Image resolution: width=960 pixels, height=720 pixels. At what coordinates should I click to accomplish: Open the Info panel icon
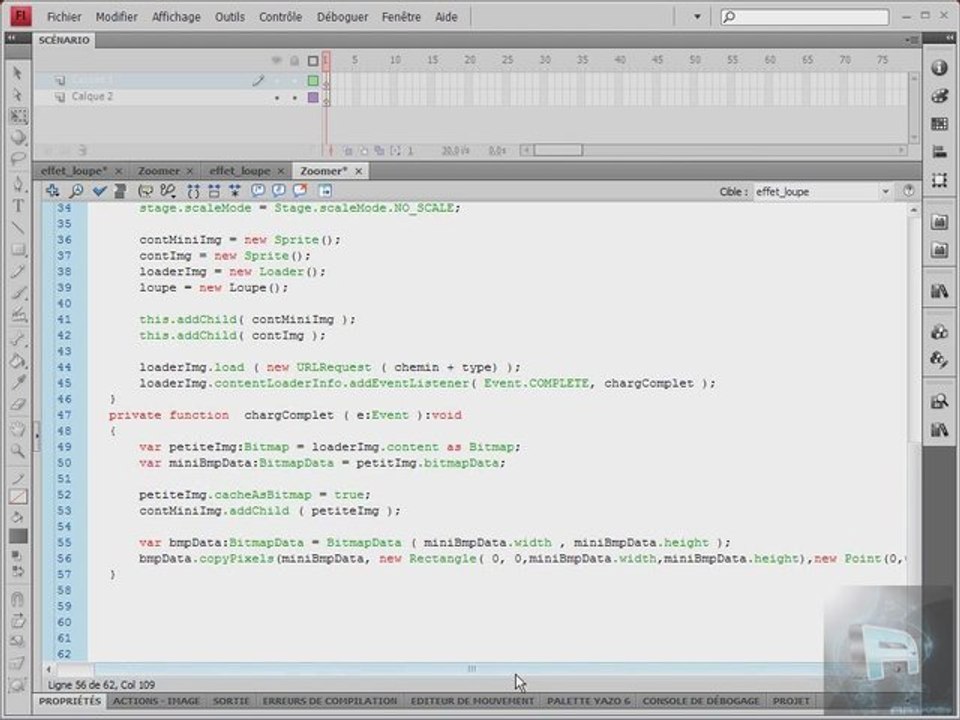pyautogui.click(x=940, y=68)
